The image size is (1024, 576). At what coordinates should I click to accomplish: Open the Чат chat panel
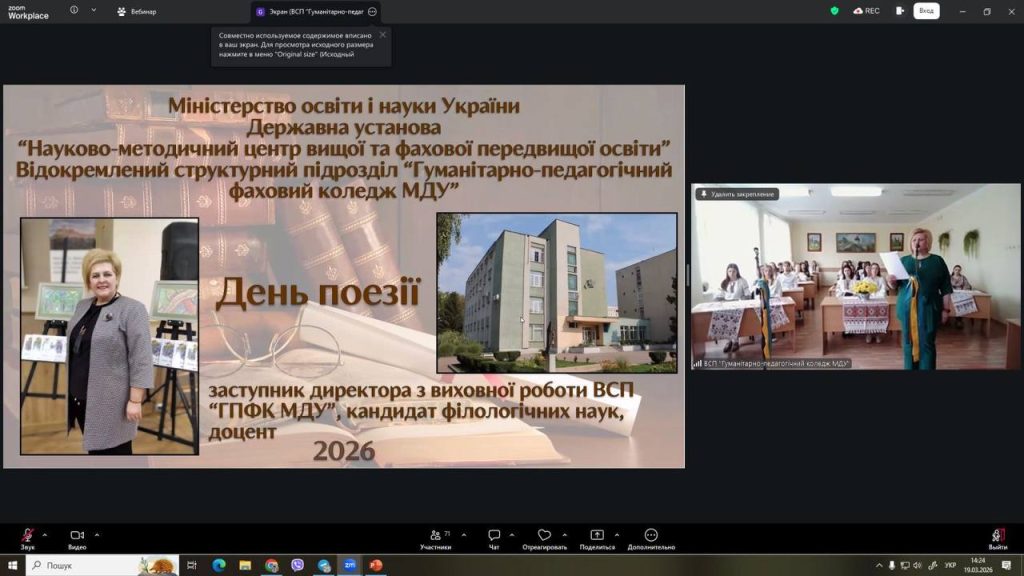pos(494,536)
